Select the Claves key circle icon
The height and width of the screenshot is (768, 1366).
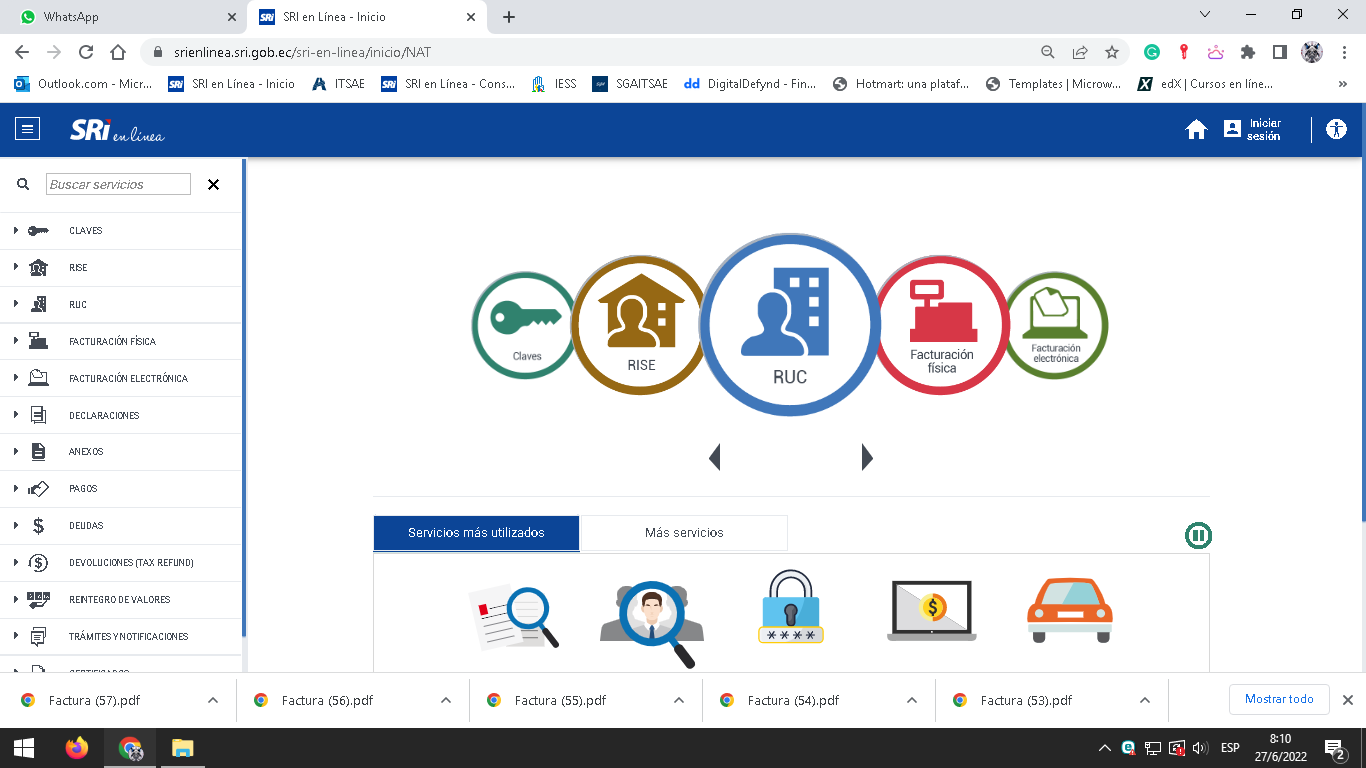(x=526, y=325)
